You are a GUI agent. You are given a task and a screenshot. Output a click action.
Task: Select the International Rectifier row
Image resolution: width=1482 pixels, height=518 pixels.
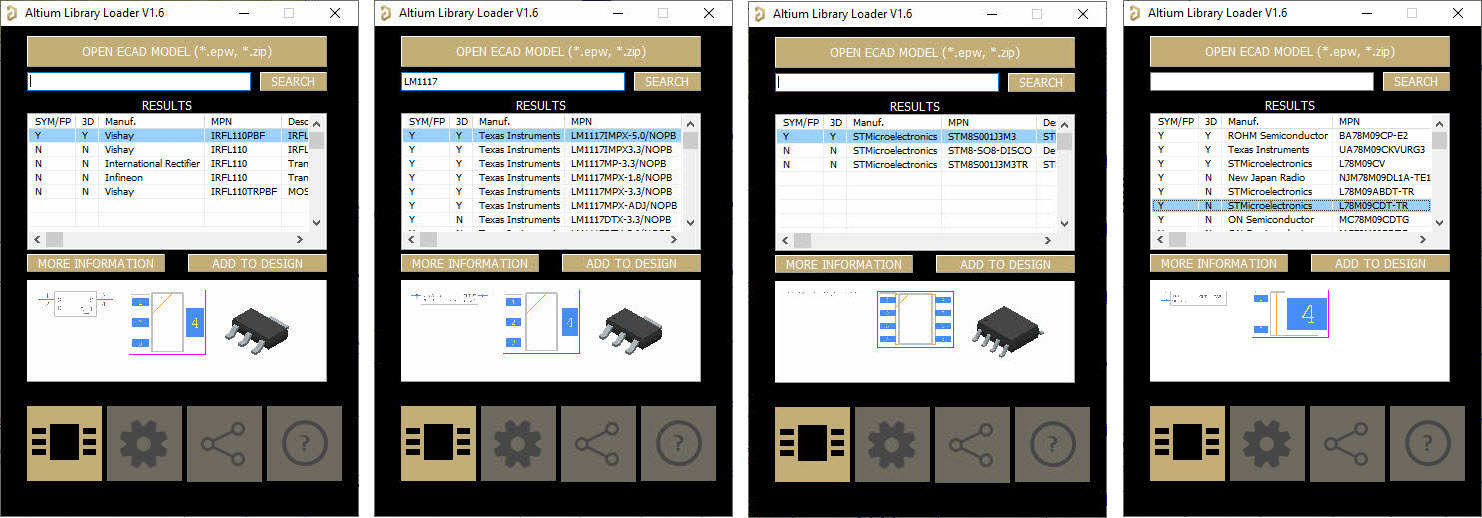(169, 163)
